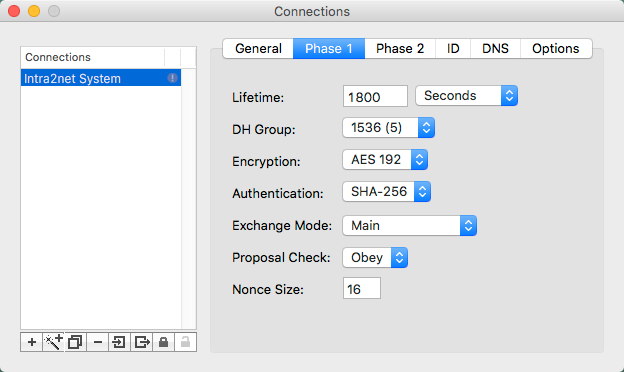Click the greyed unlock icon
This screenshot has width=624, height=372.
(x=185, y=342)
